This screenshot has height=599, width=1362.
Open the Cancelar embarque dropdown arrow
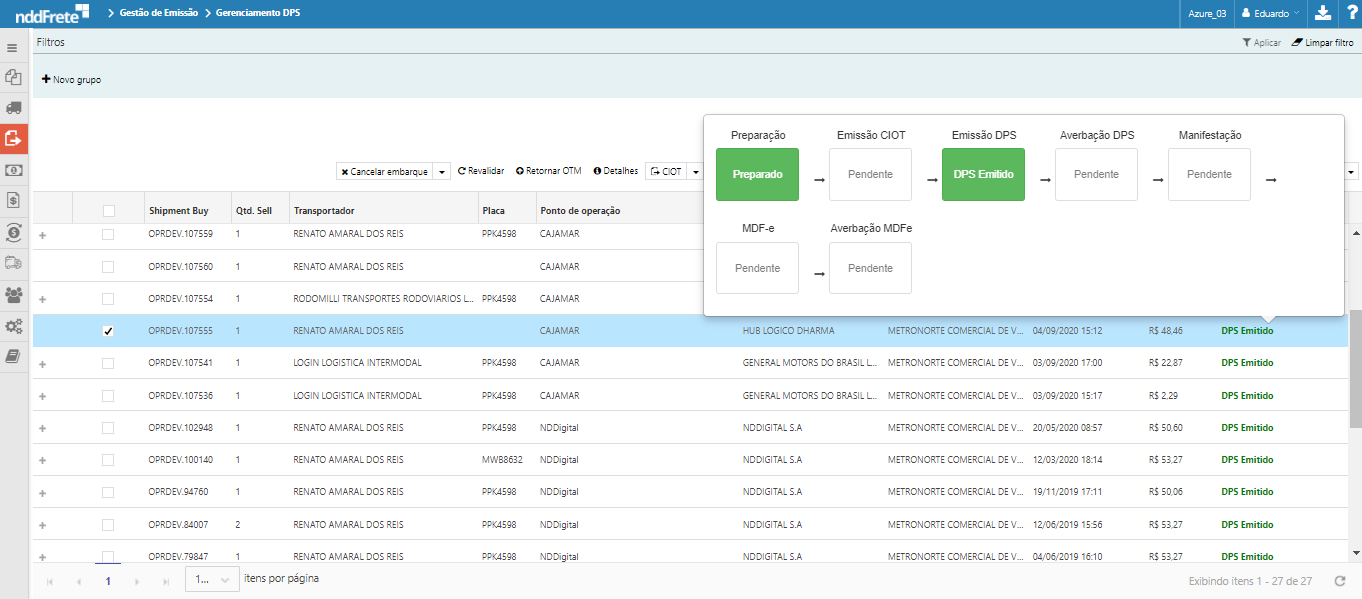point(443,172)
